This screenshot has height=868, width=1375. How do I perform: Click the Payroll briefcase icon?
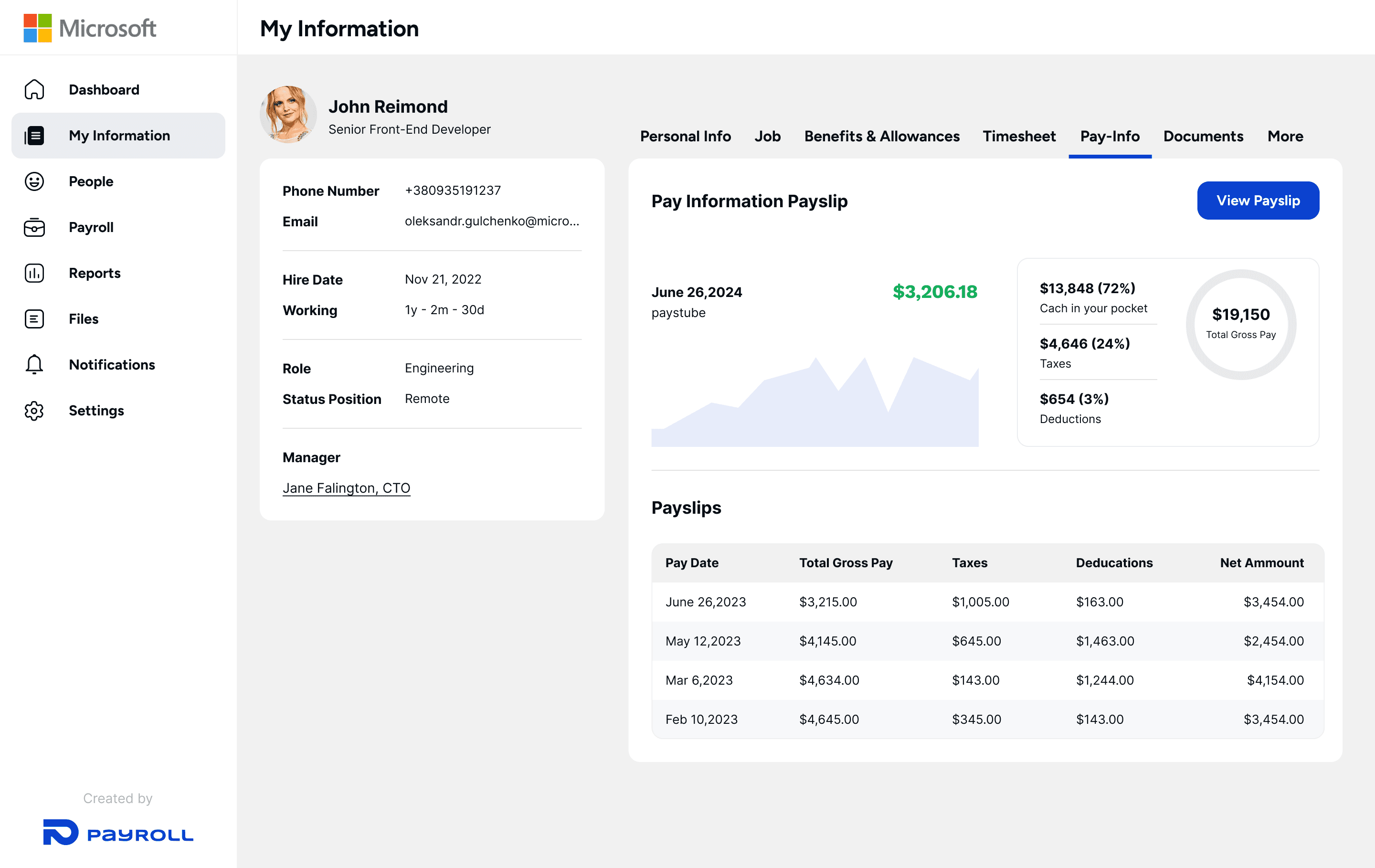click(34, 227)
